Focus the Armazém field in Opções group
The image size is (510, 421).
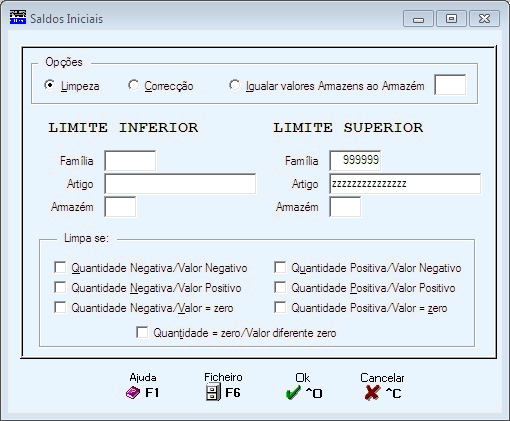[450, 85]
